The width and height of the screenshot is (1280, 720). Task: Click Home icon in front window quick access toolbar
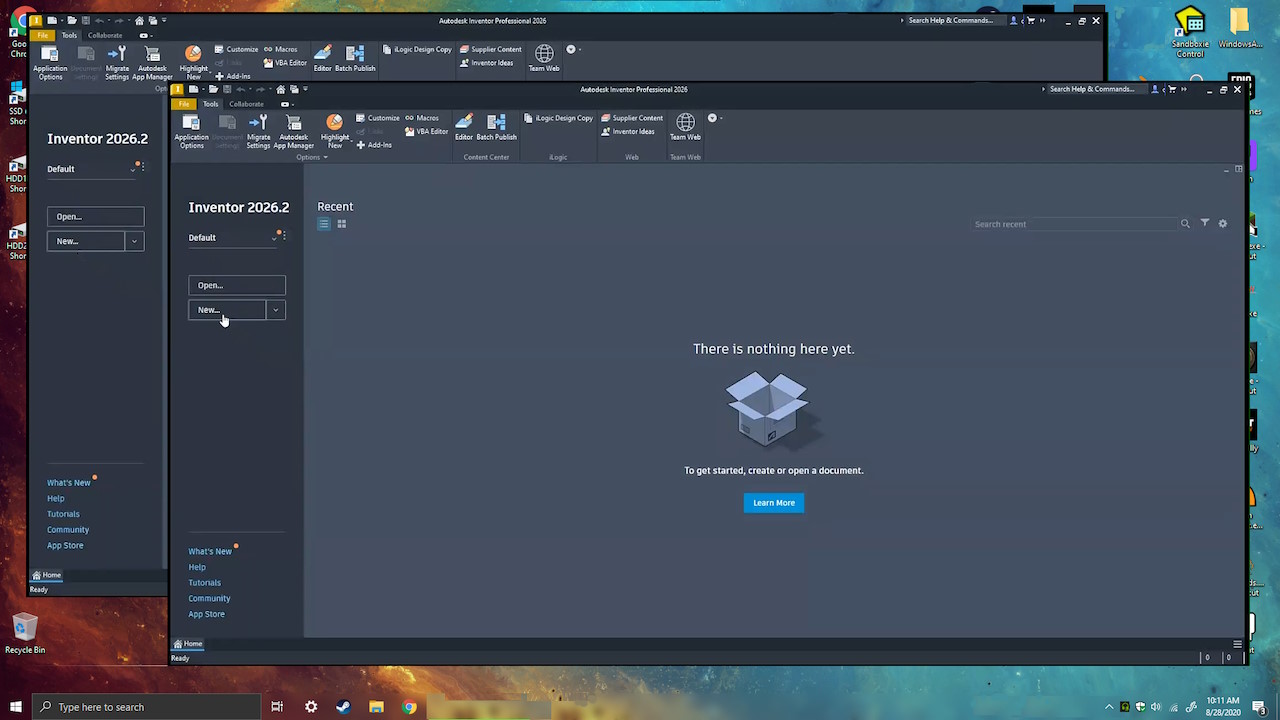280,89
